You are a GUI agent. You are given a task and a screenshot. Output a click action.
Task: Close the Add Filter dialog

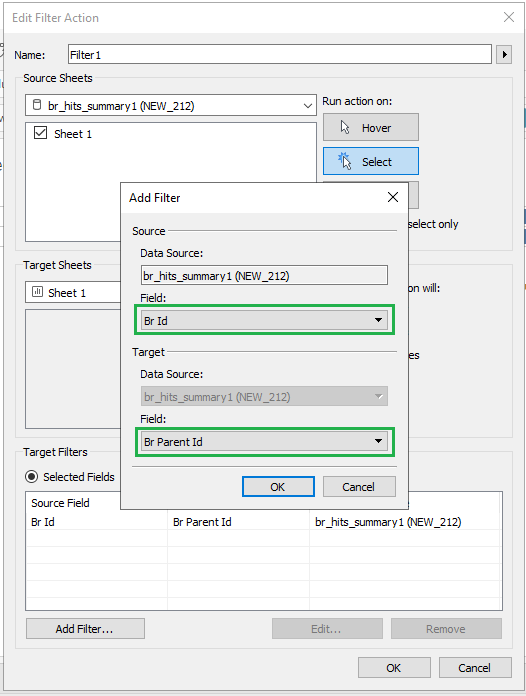[393, 197]
